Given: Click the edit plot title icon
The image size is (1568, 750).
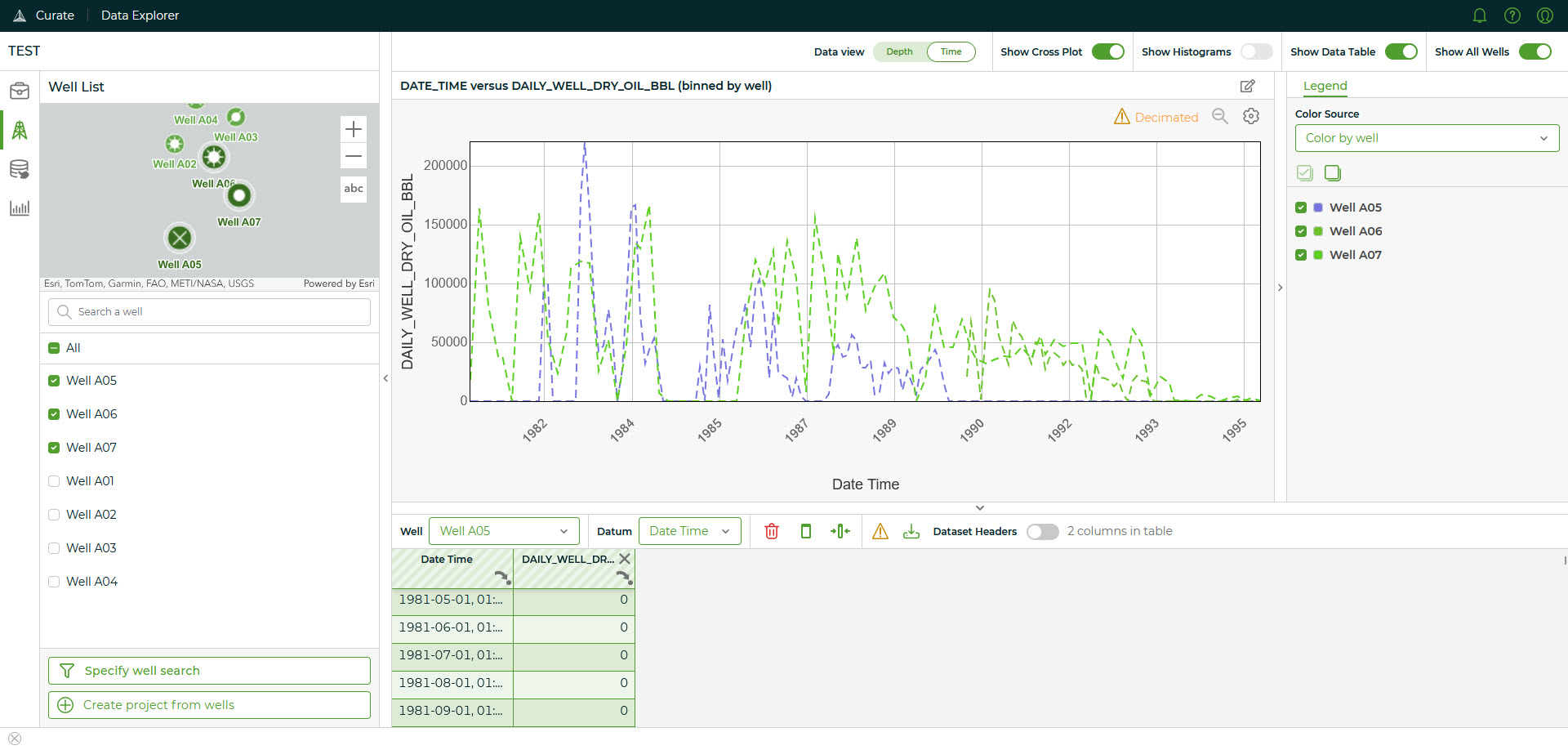Looking at the screenshot, I should pyautogui.click(x=1247, y=86).
